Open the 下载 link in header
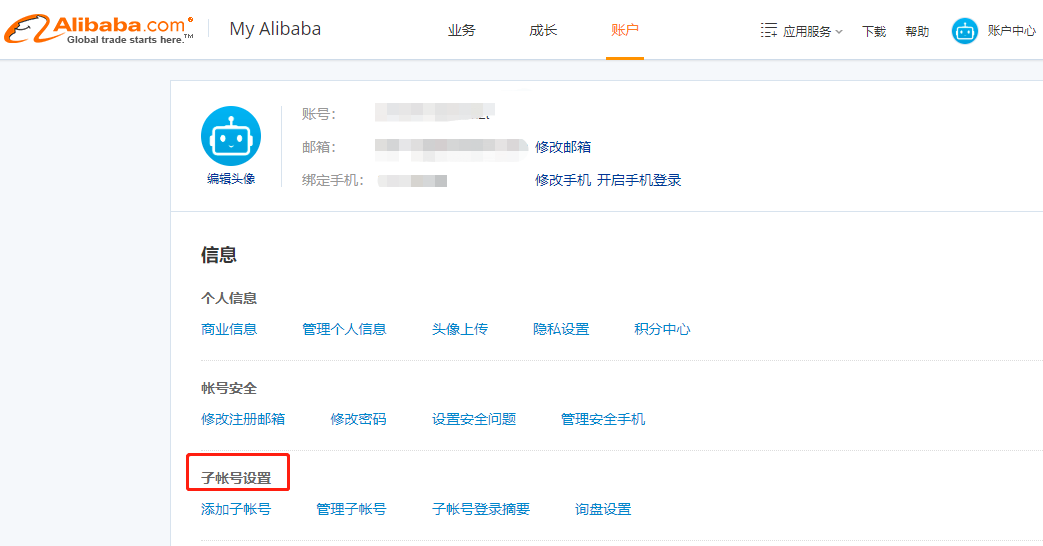Viewport: 1043px width, 546px height. tap(874, 31)
